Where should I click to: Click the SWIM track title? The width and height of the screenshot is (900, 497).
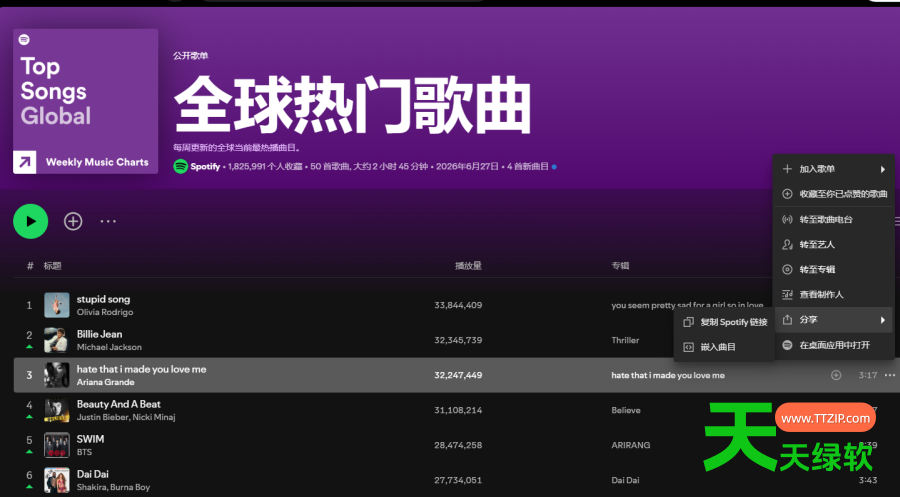pyautogui.click(x=91, y=439)
